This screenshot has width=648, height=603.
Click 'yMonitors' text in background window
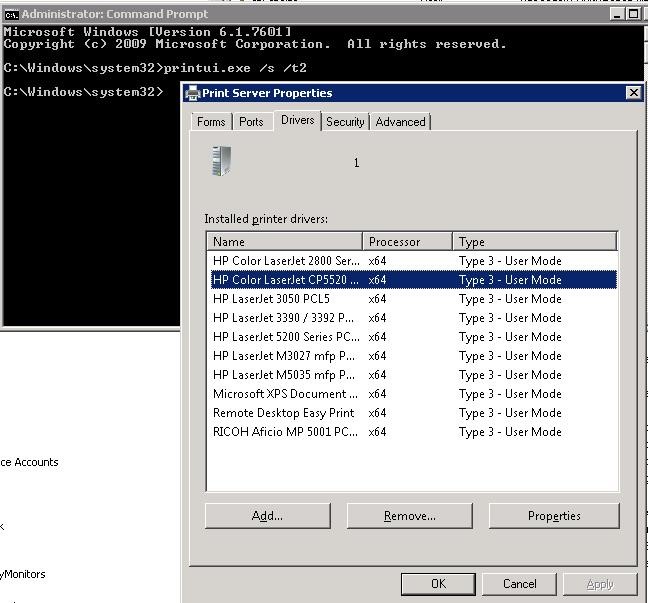pos(23,574)
